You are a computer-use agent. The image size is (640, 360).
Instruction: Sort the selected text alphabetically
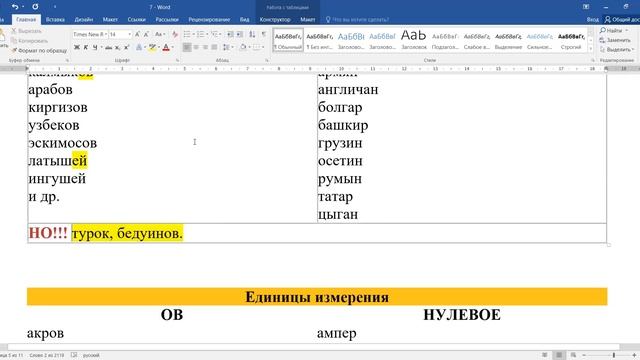252,34
